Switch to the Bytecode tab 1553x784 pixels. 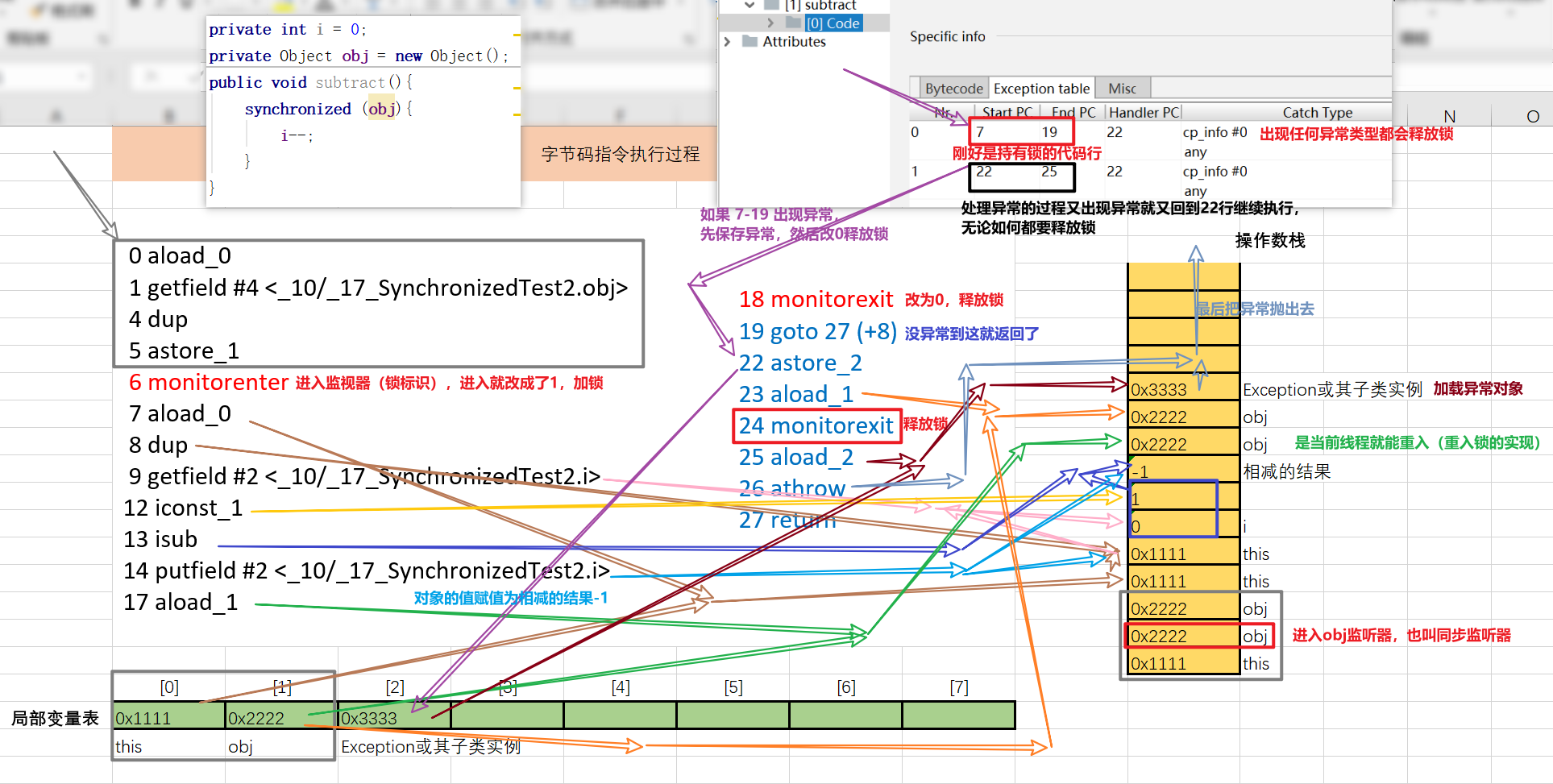pyautogui.click(x=954, y=88)
